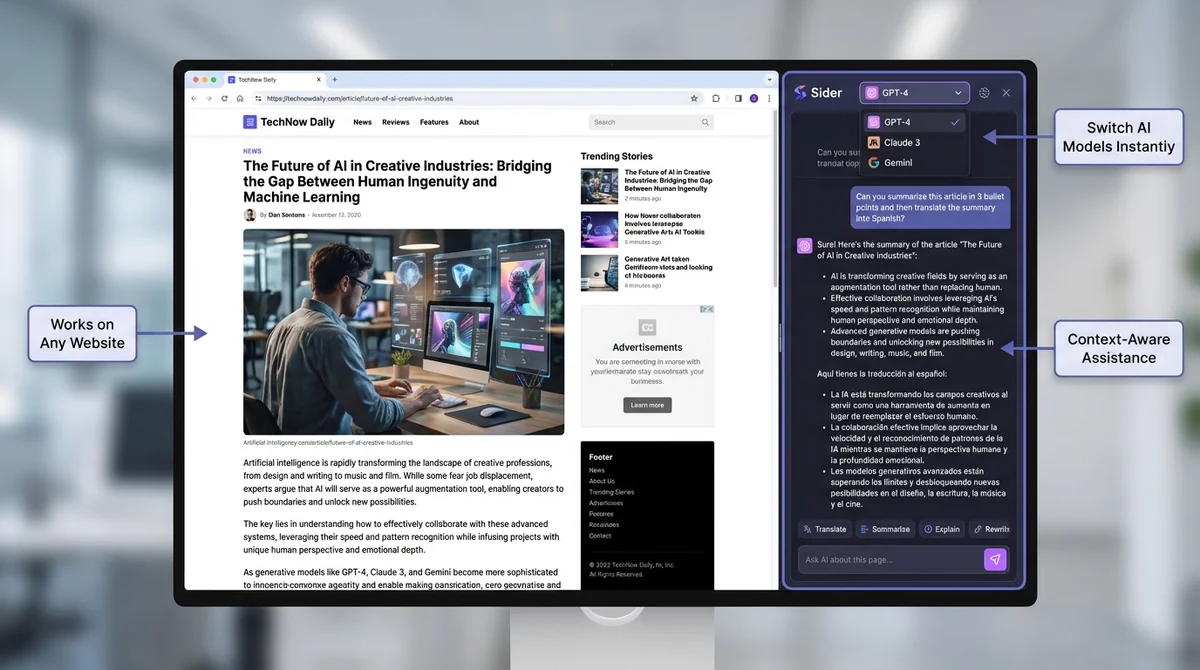Reload the page with the refresh icon
Screen dimensions: 1200x670
[224, 99]
